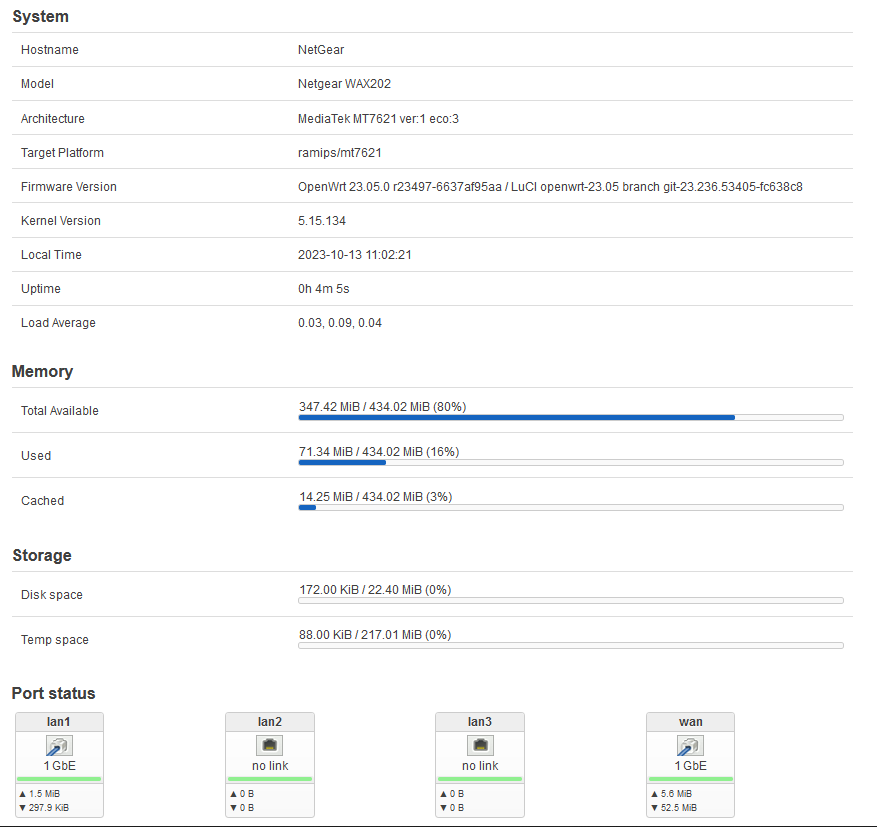Click the lan1 1 GbE speed text
The image size is (877, 827).
click(x=59, y=766)
